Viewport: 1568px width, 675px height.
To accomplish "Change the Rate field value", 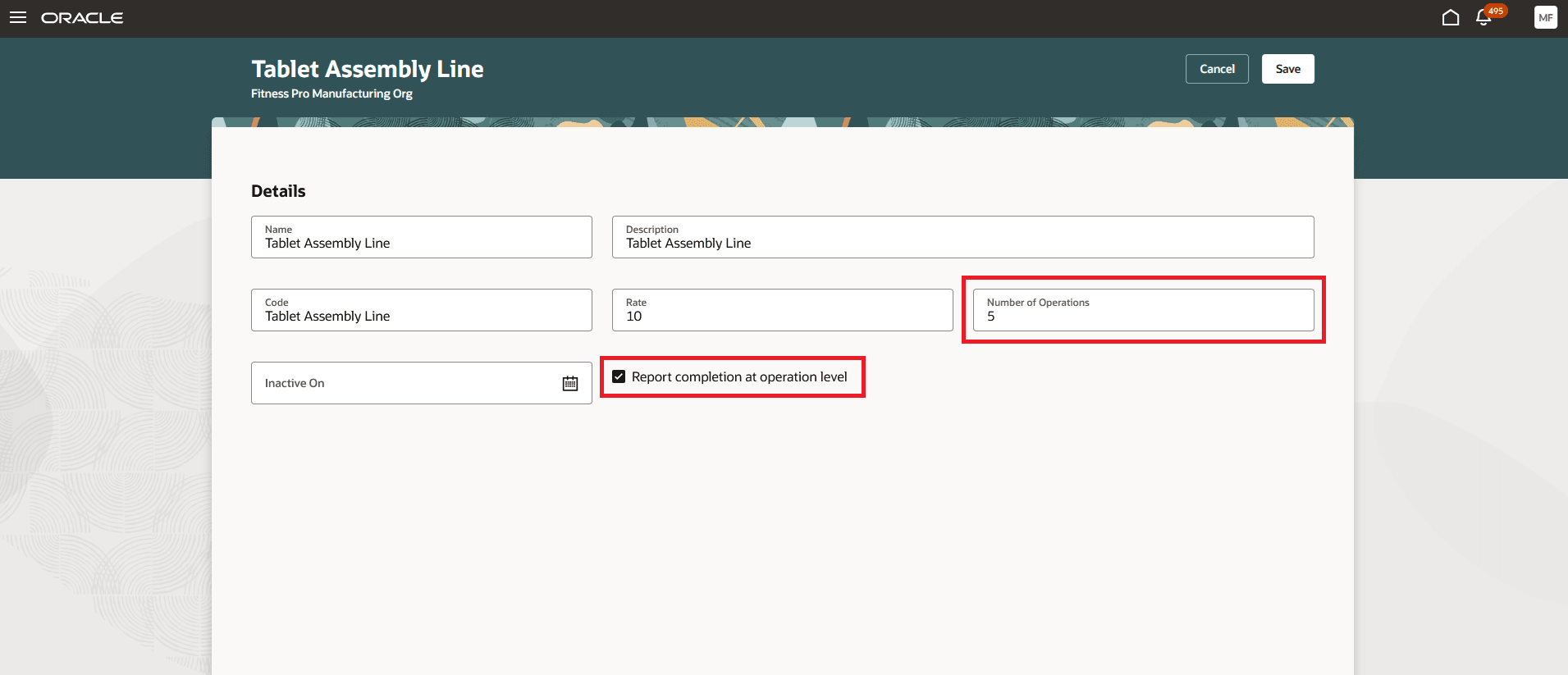I will [x=783, y=310].
